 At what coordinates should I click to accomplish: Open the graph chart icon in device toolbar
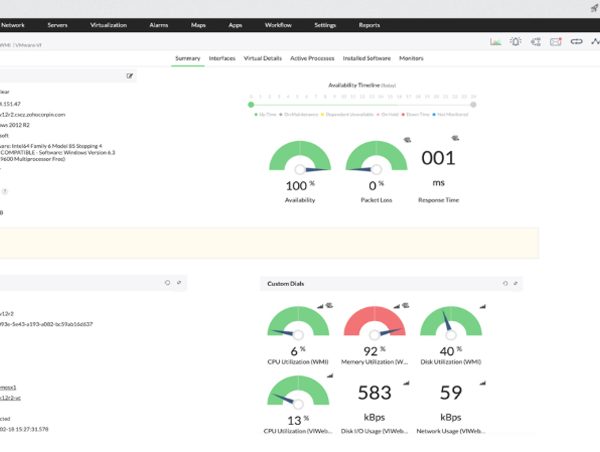[496, 42]
